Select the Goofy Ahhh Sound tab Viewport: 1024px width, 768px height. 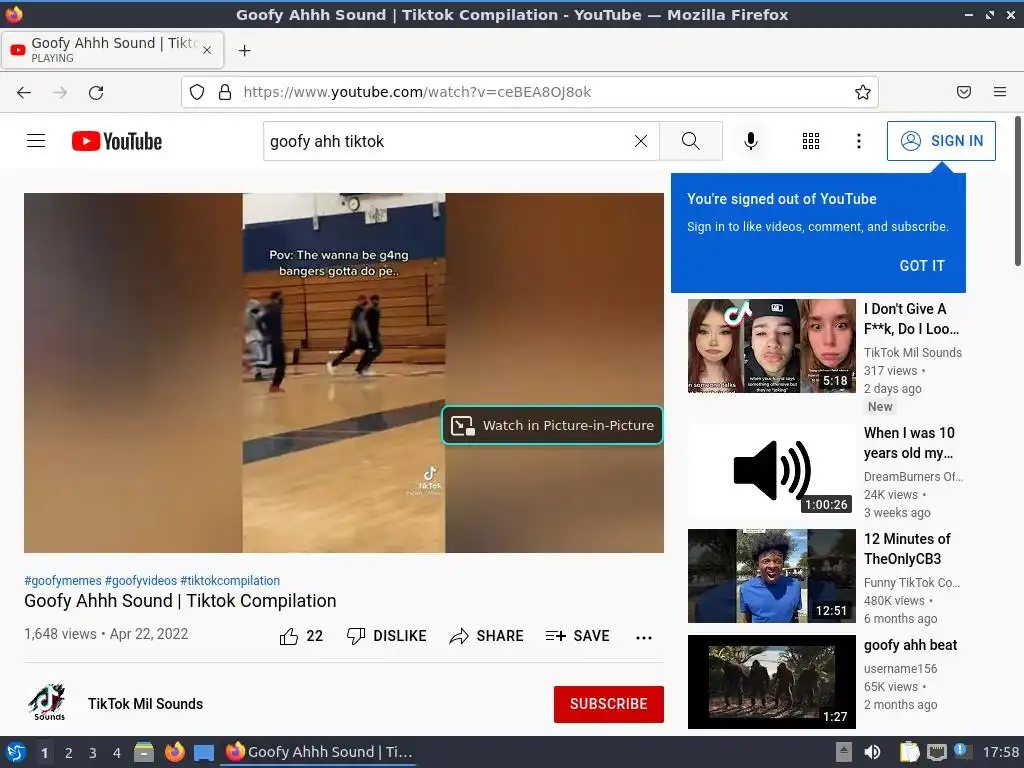112,50
